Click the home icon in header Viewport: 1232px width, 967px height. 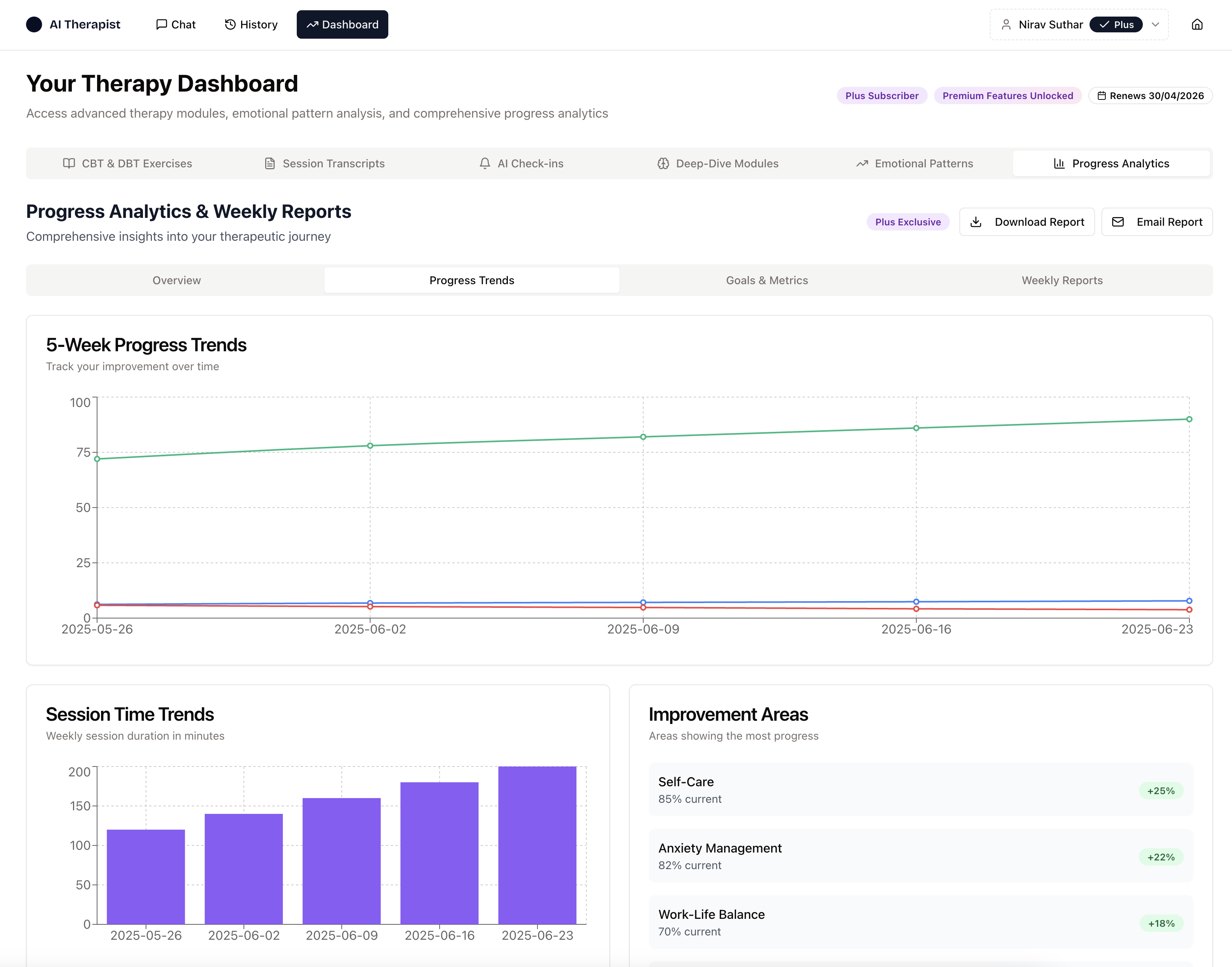point(1197,24)
